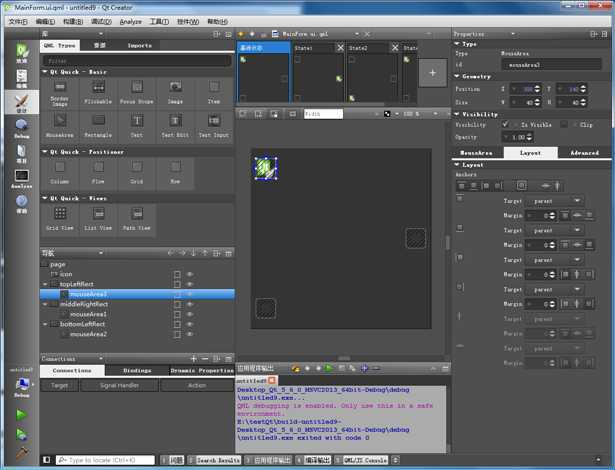Click the fill-parent anchor button
The image size is (615, 470).
[x=521, y=186]
